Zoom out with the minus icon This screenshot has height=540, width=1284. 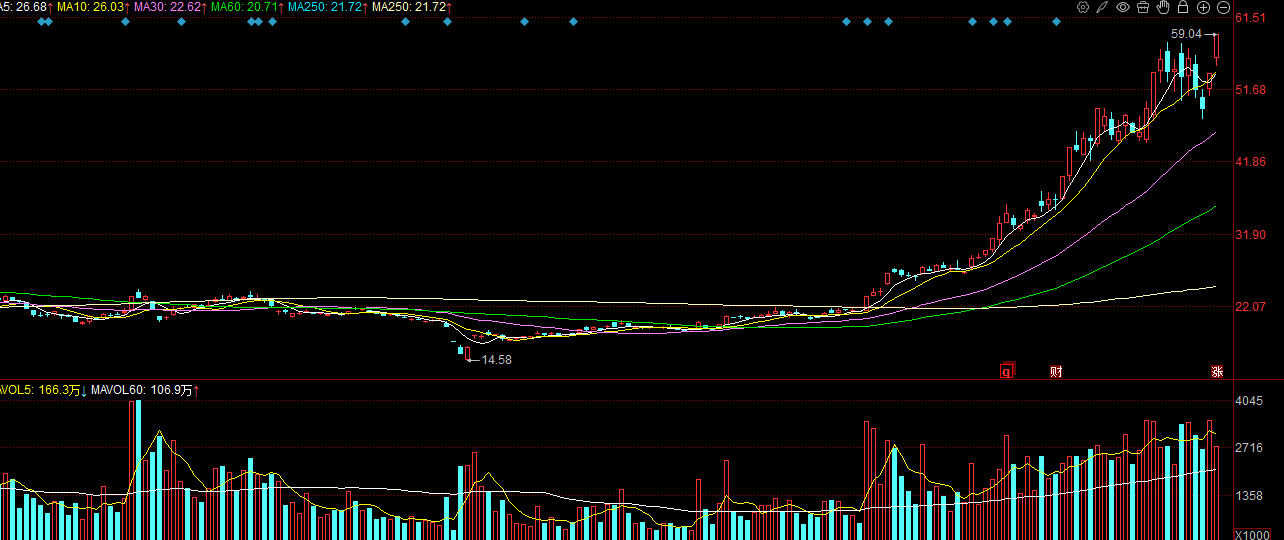point(1223,7)
